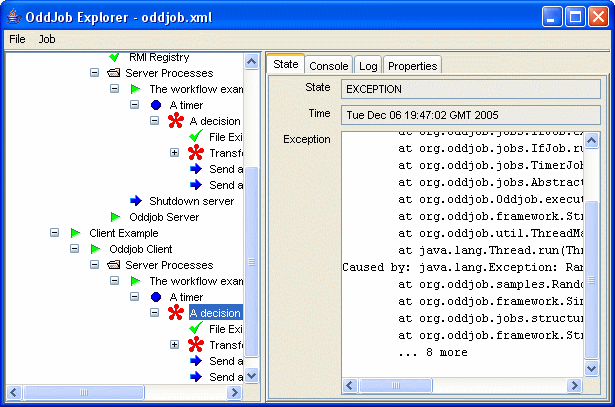The height and width of the screenshot is (407, 615).
Task: Select the Shutdown server tree item
Action: (x=190, y=201)
